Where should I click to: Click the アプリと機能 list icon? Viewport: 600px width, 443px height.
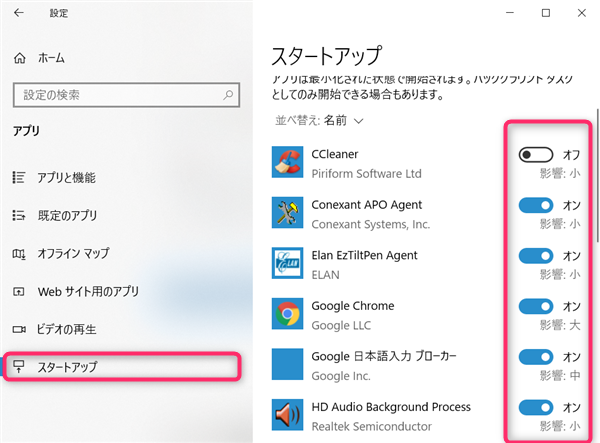(x=19, y=178)
